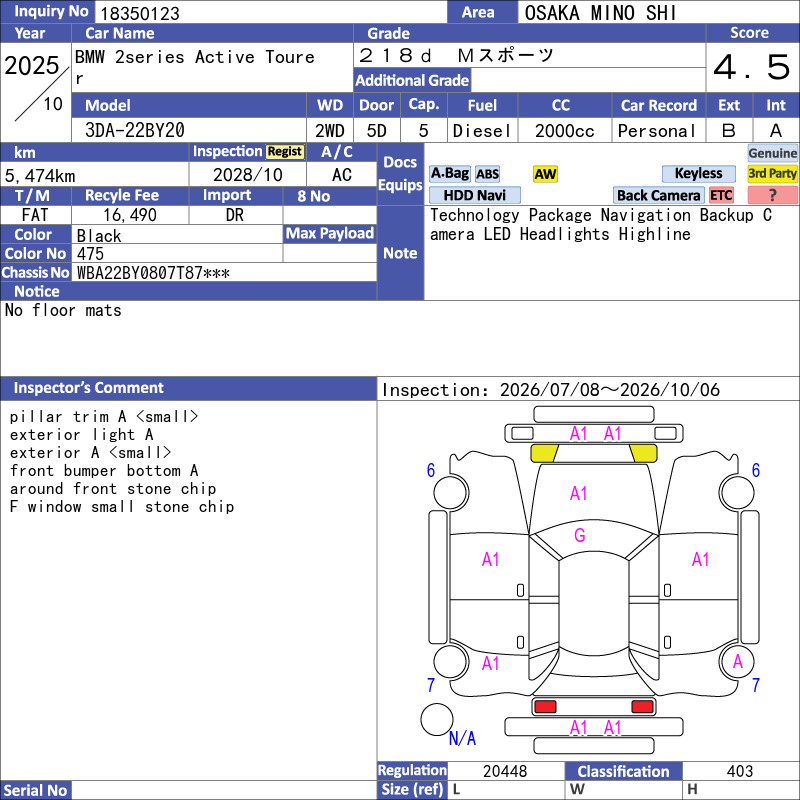Click the 5D door value
This screenshot has height=800, width=800.
tap(377, 131)
